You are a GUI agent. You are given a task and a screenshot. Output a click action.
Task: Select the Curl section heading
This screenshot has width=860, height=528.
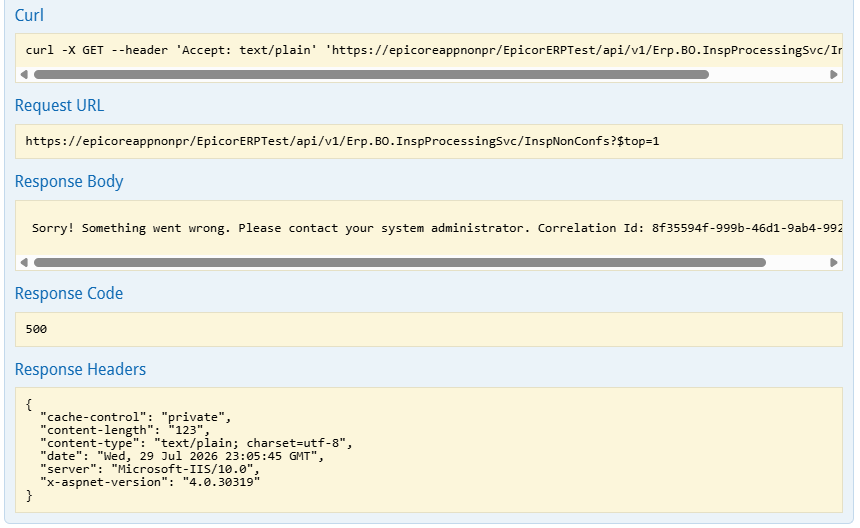tap(29, 15)
